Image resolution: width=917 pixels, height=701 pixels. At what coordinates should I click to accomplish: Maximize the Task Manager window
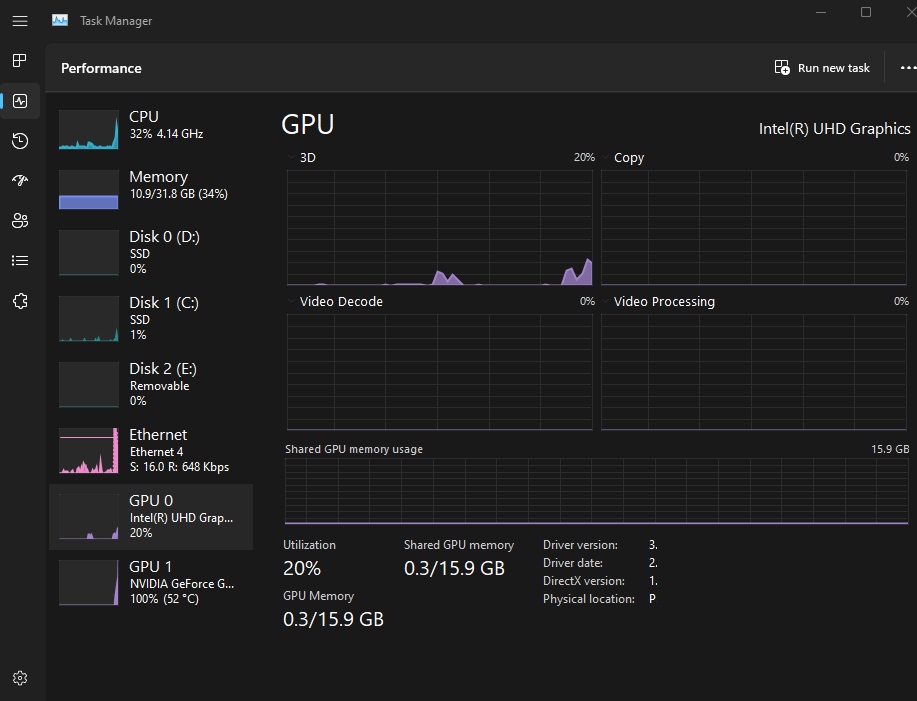coord(866,12)
